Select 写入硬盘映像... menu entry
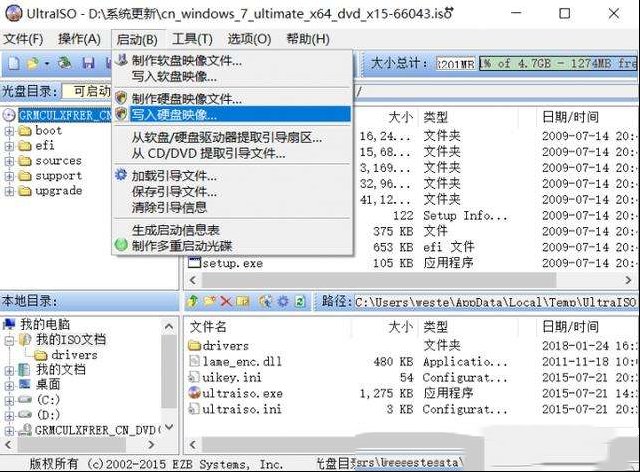The height and width of the screenshot is (472, 640). pos(232,114)
